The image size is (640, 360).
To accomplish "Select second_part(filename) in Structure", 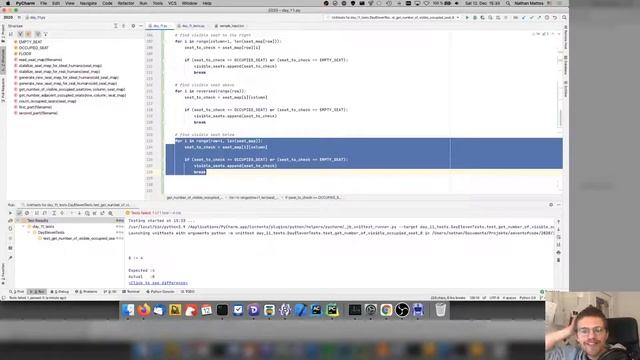I will pyautogui.click(x=38, y=113).
